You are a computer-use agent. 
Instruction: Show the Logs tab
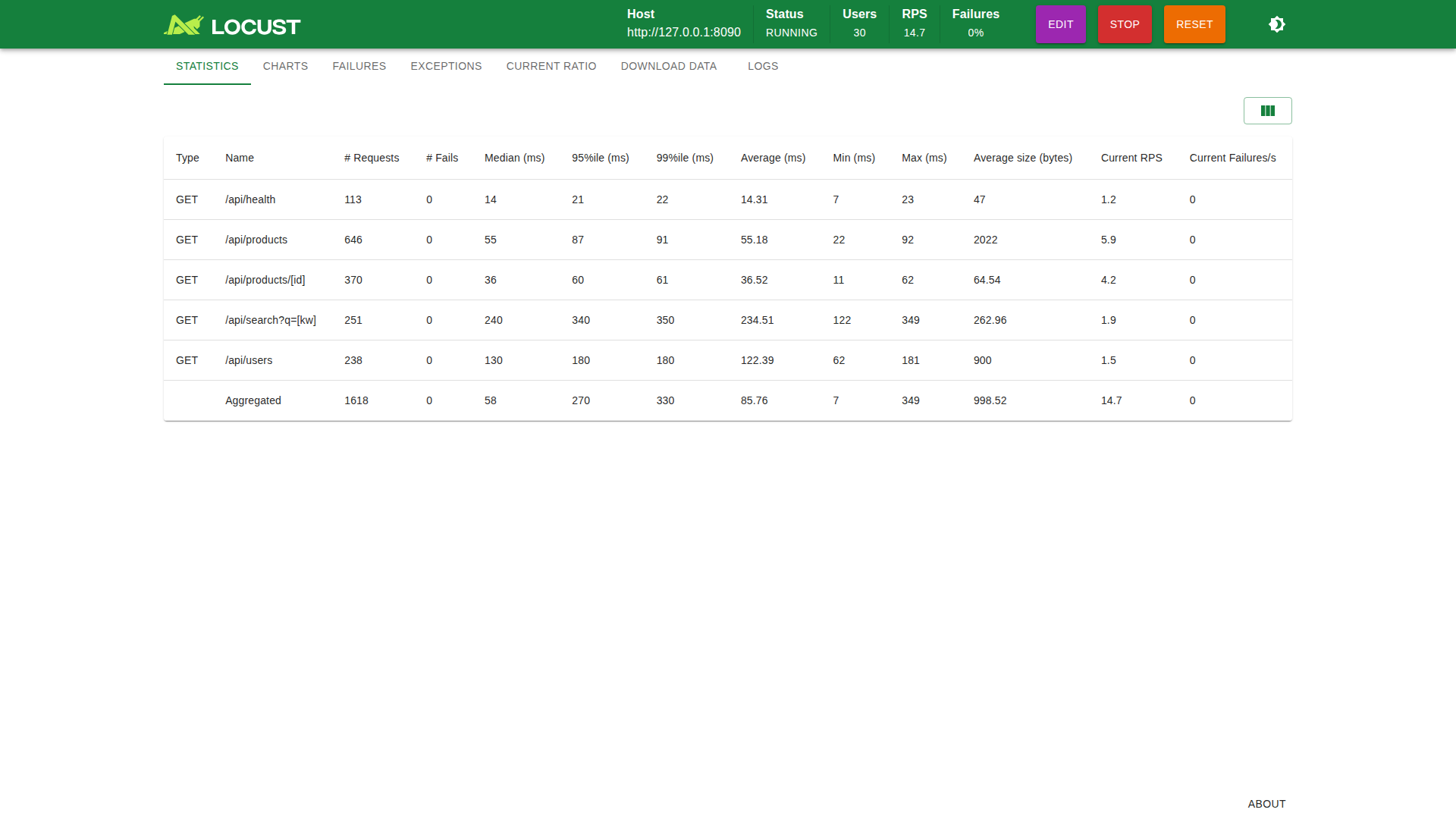pyautogui.click(x=763, y=66)
